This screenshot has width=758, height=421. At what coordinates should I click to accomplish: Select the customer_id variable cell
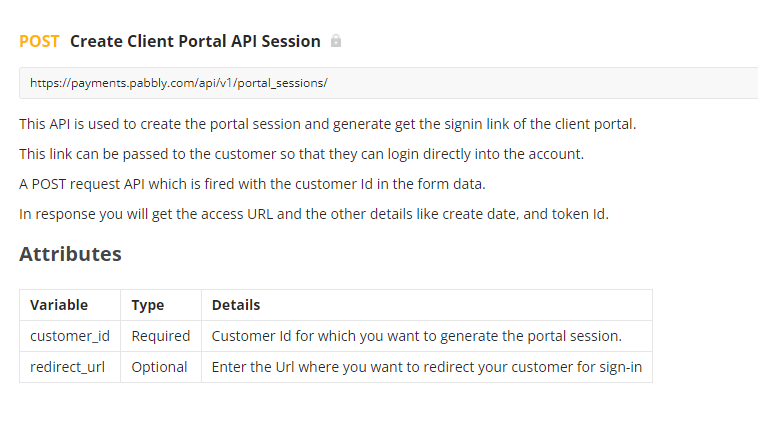coord(70,336)
